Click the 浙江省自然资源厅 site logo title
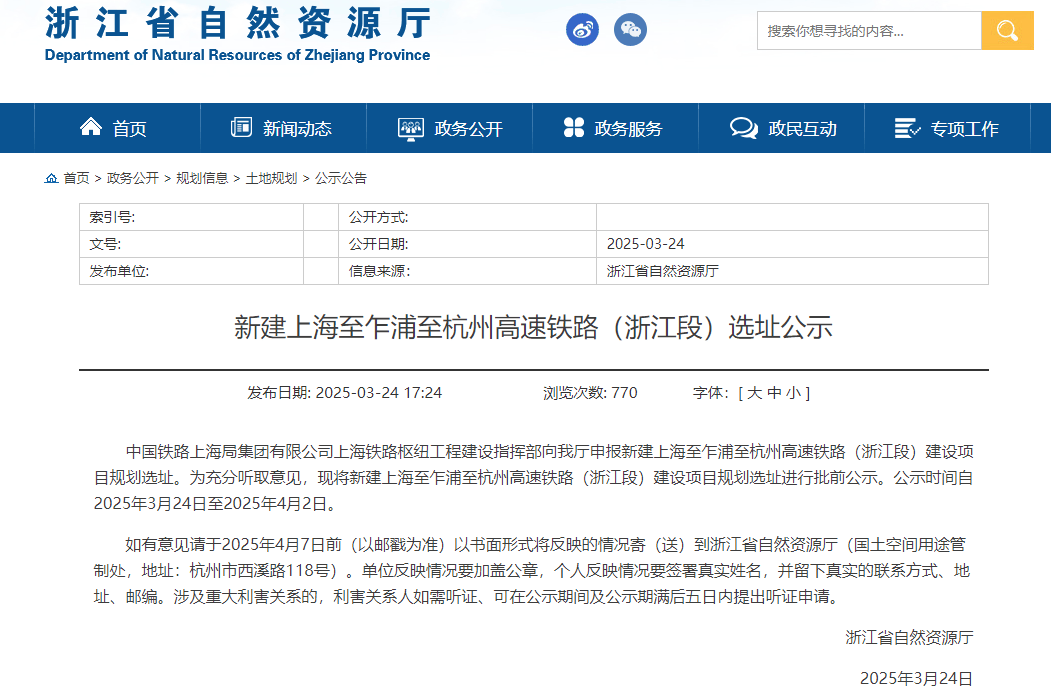 tap(238, 23)
